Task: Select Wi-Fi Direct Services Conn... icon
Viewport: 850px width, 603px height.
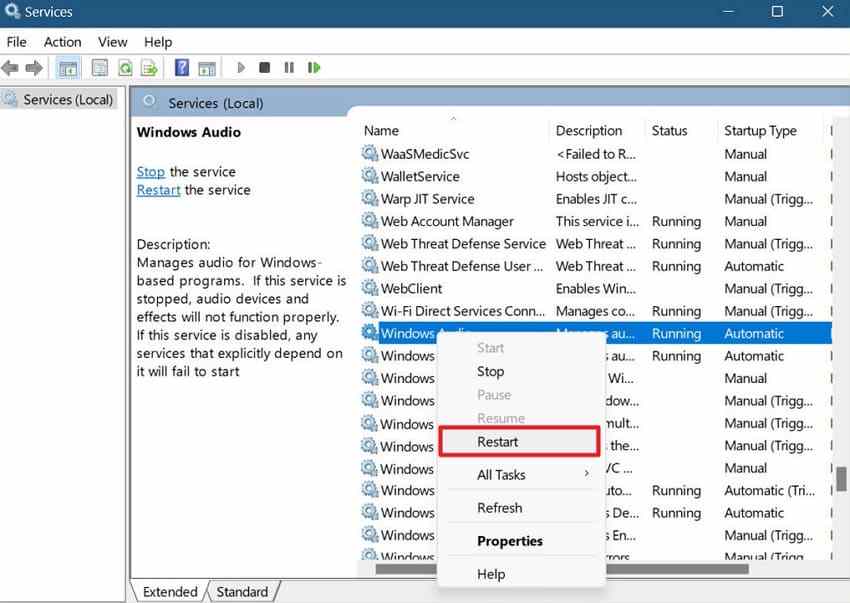Action: tap(370, 310)
